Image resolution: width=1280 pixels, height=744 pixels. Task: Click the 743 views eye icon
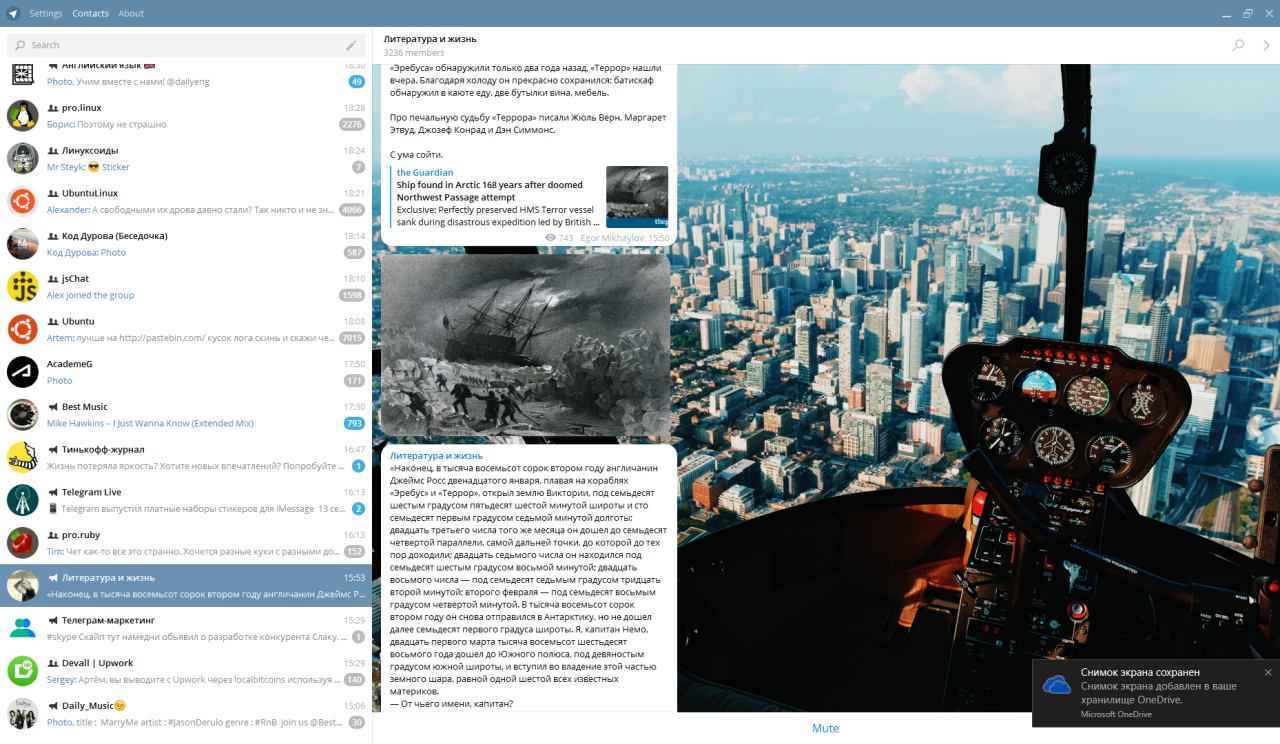tap(550, 238)
